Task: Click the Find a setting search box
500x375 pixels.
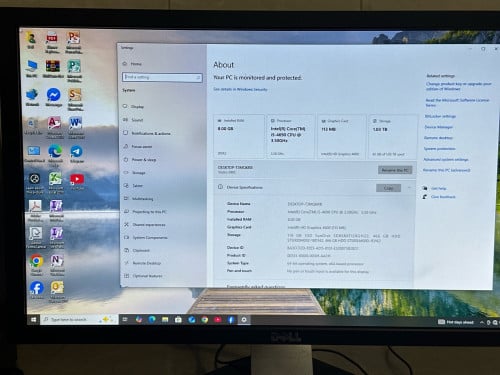Action: (162, 77)
